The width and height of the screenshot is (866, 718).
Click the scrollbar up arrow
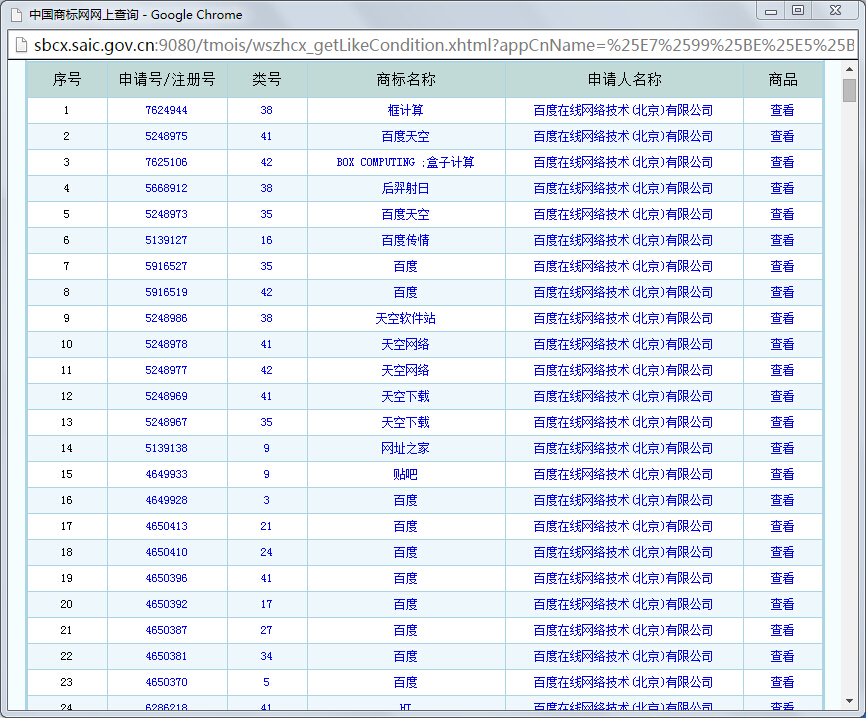[x=849, y=69]
